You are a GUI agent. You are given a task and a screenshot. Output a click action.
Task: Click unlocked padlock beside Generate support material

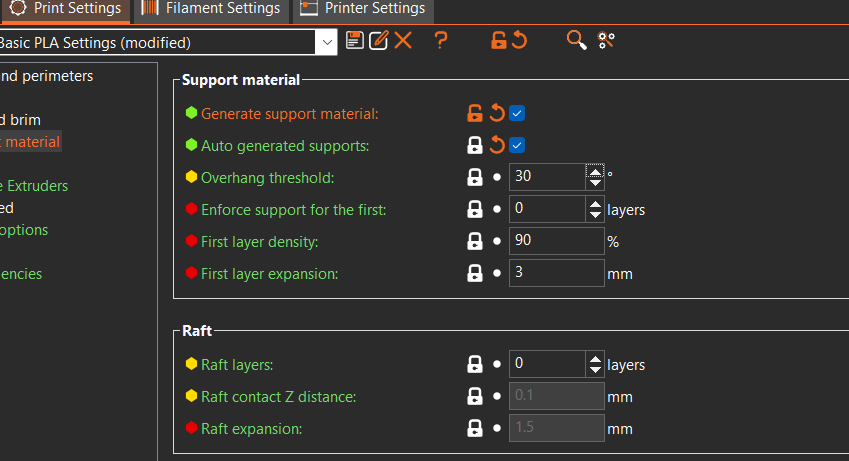475,113
